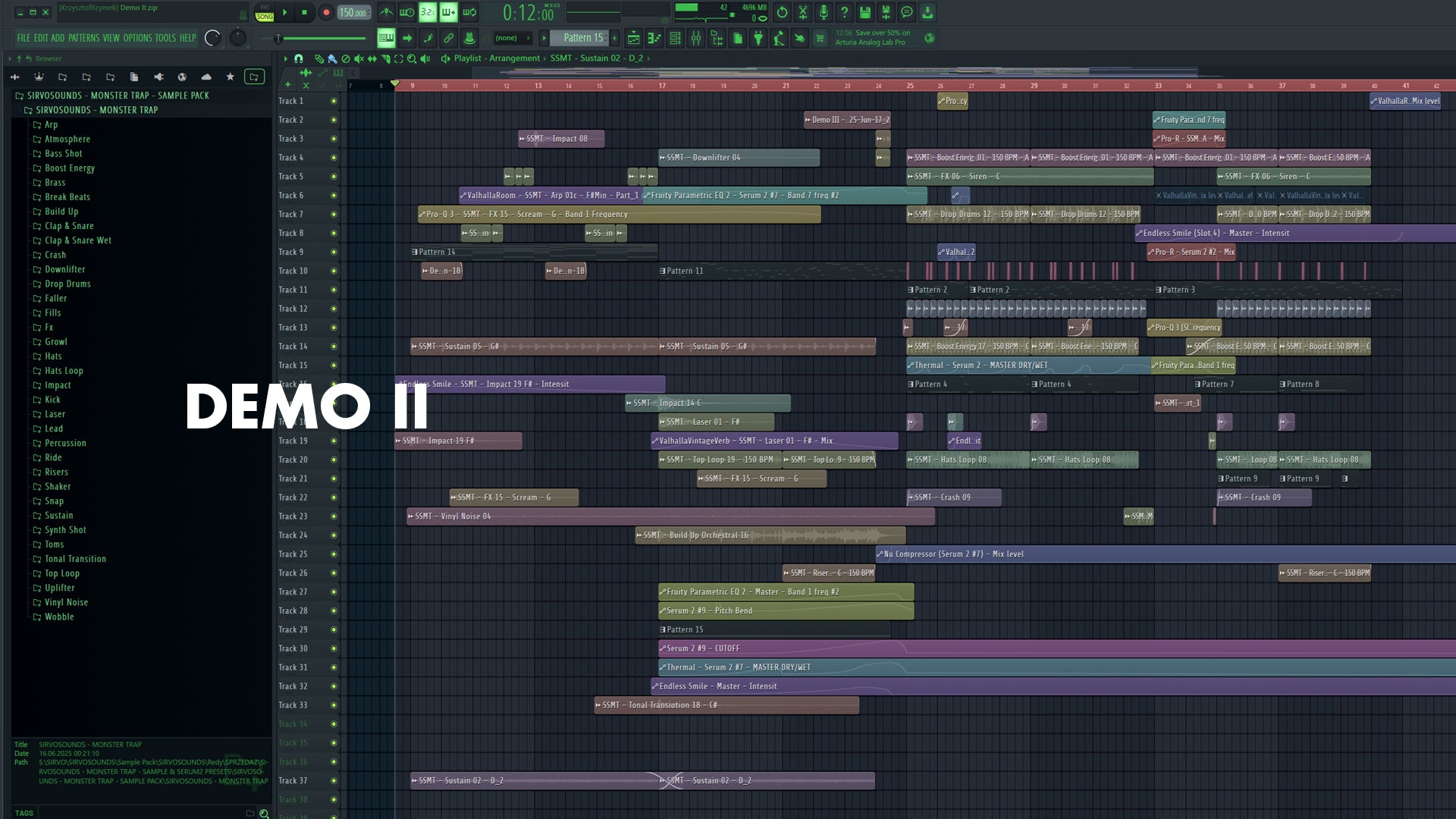The image size is (1456, 819).
Task: Mute Track 14 using its green LED
Action: 334,347
